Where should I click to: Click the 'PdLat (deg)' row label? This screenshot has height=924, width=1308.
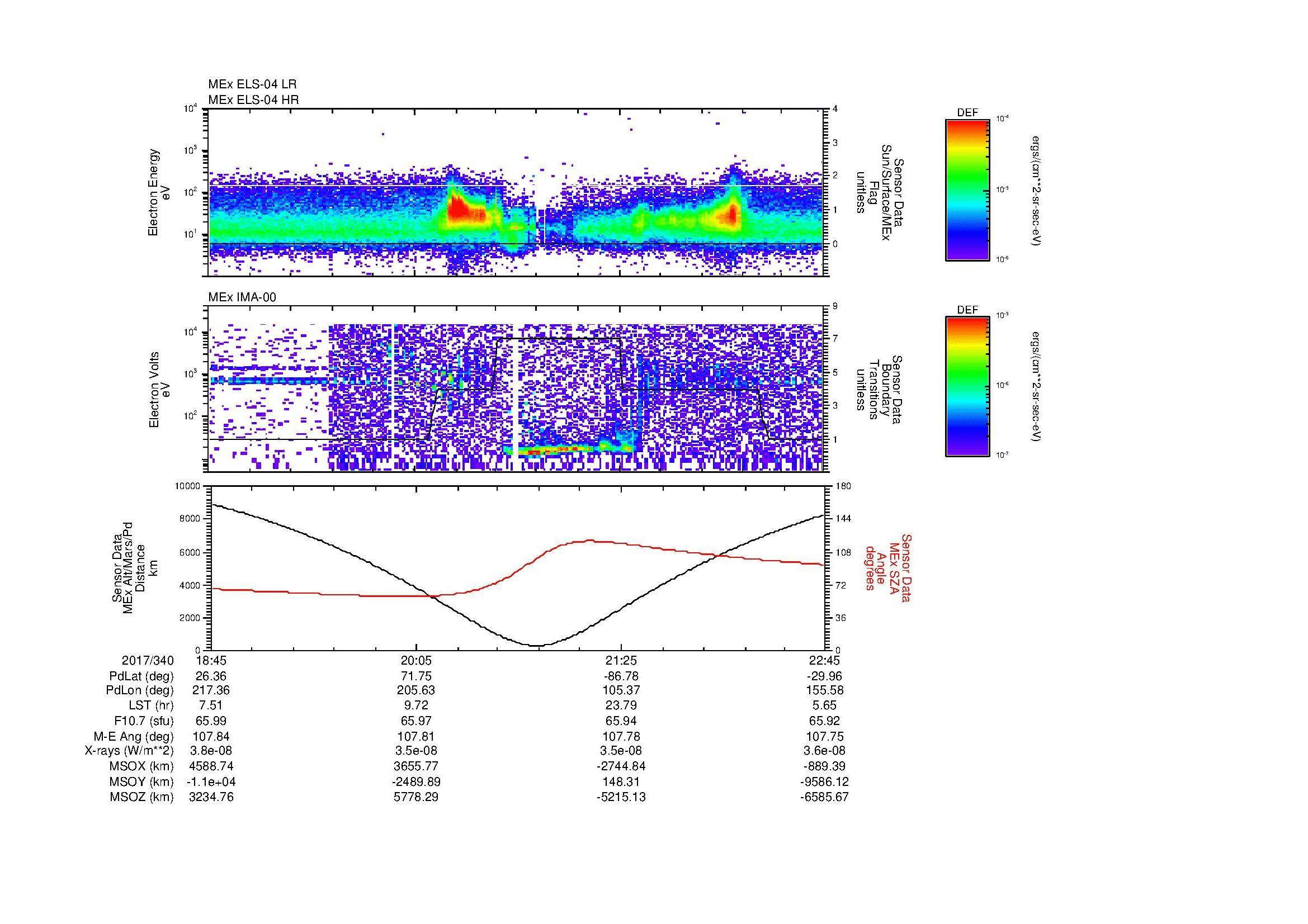141,676
